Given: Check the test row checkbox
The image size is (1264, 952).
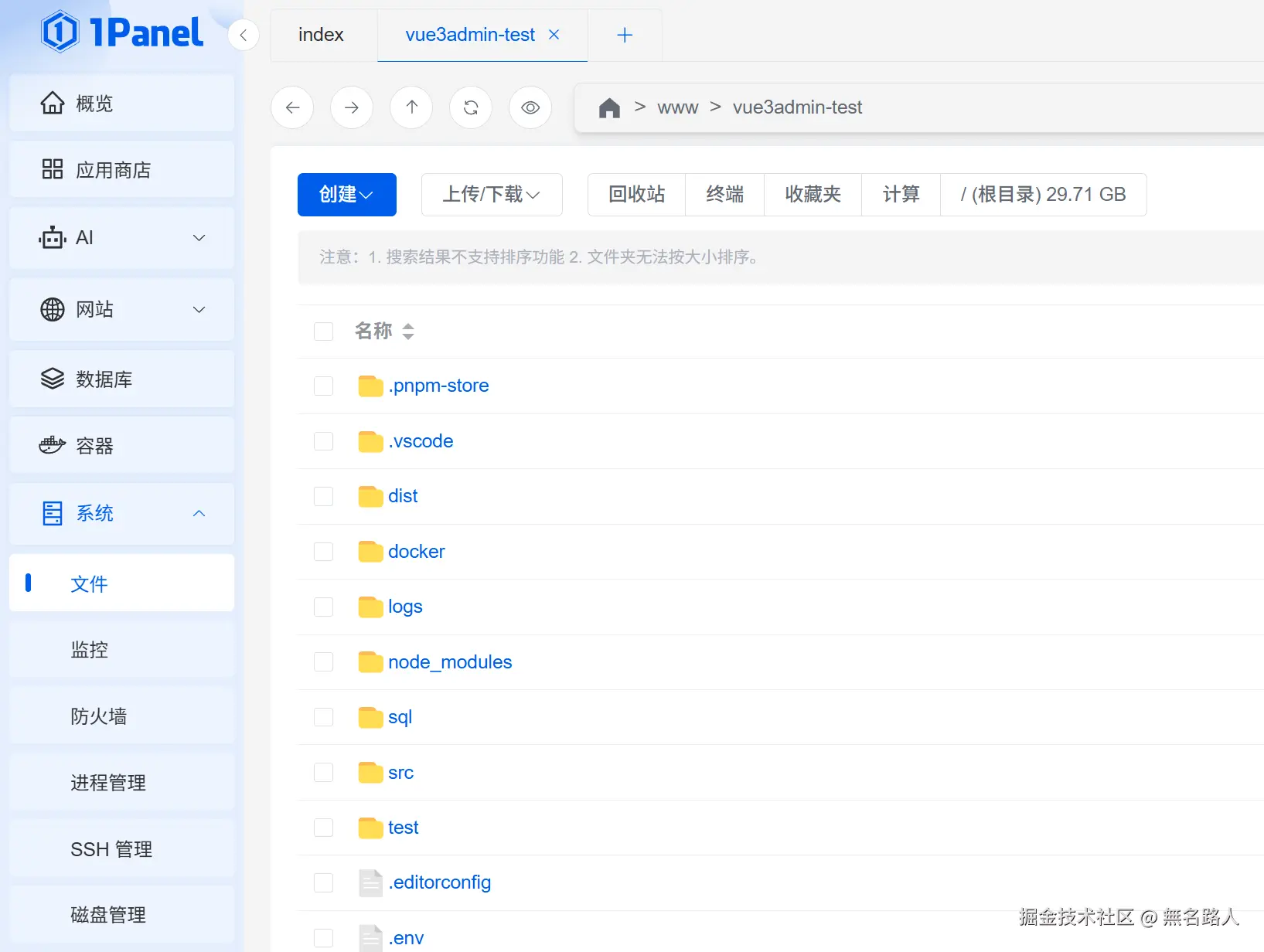Looking at the screenshot, I should tap(324, 828).
